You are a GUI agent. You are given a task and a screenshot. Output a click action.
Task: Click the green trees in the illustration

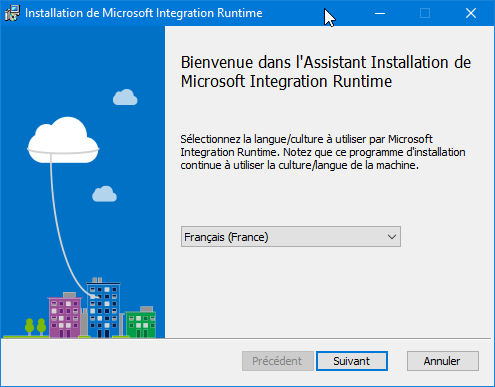[x=35, y=327]
